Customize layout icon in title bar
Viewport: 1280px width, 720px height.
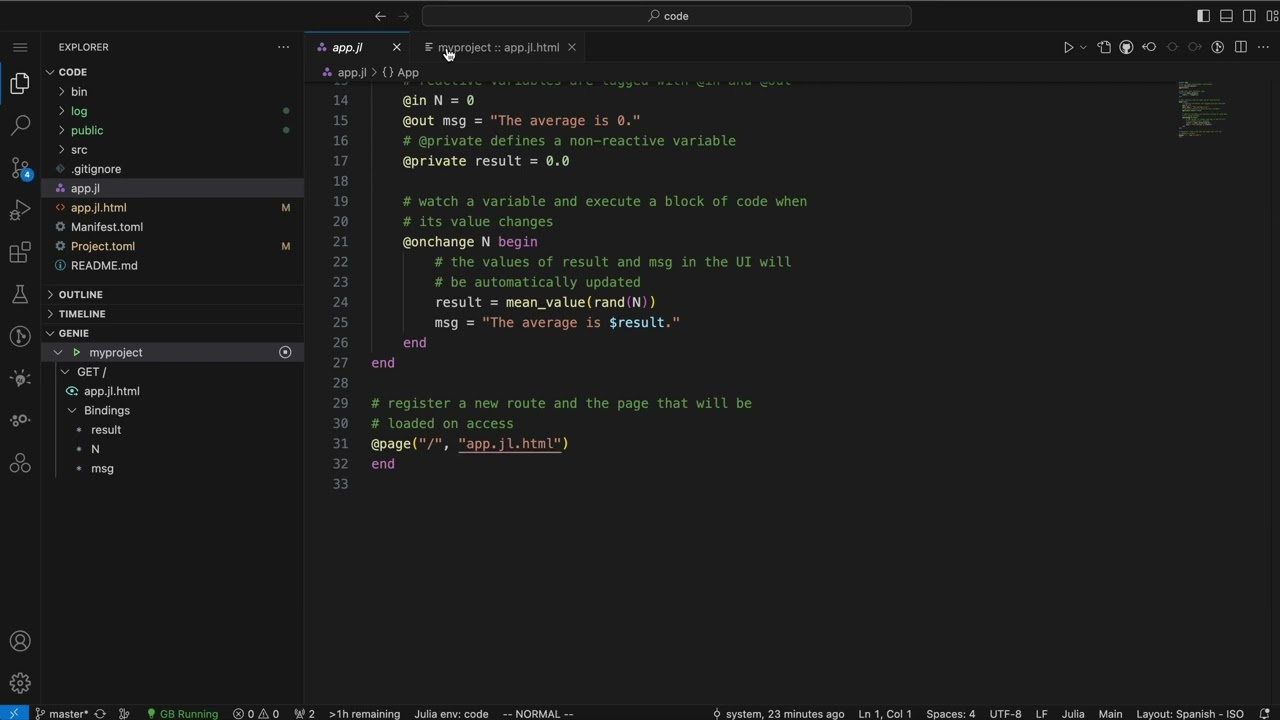[1272, 16]
